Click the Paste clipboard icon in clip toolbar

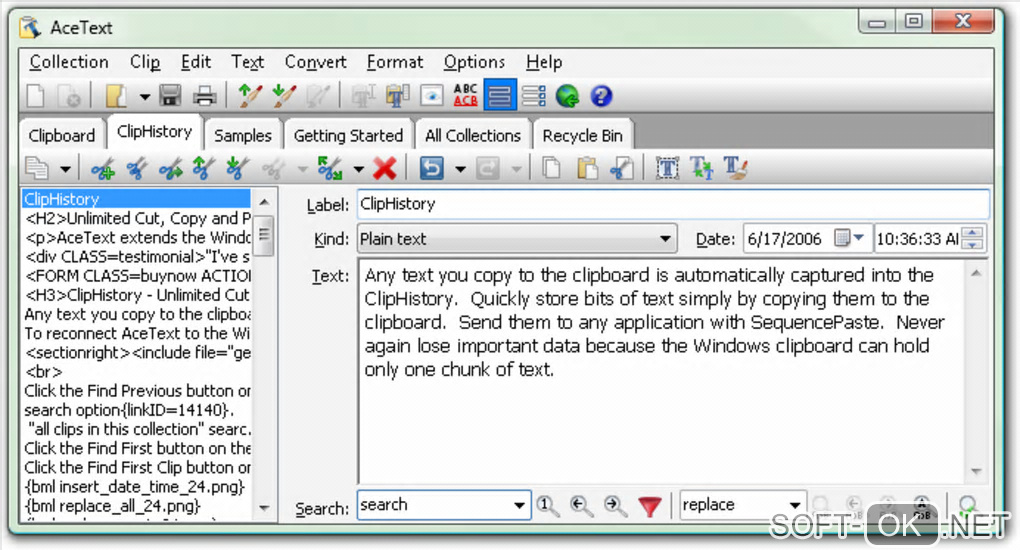(x=587, y=169)
